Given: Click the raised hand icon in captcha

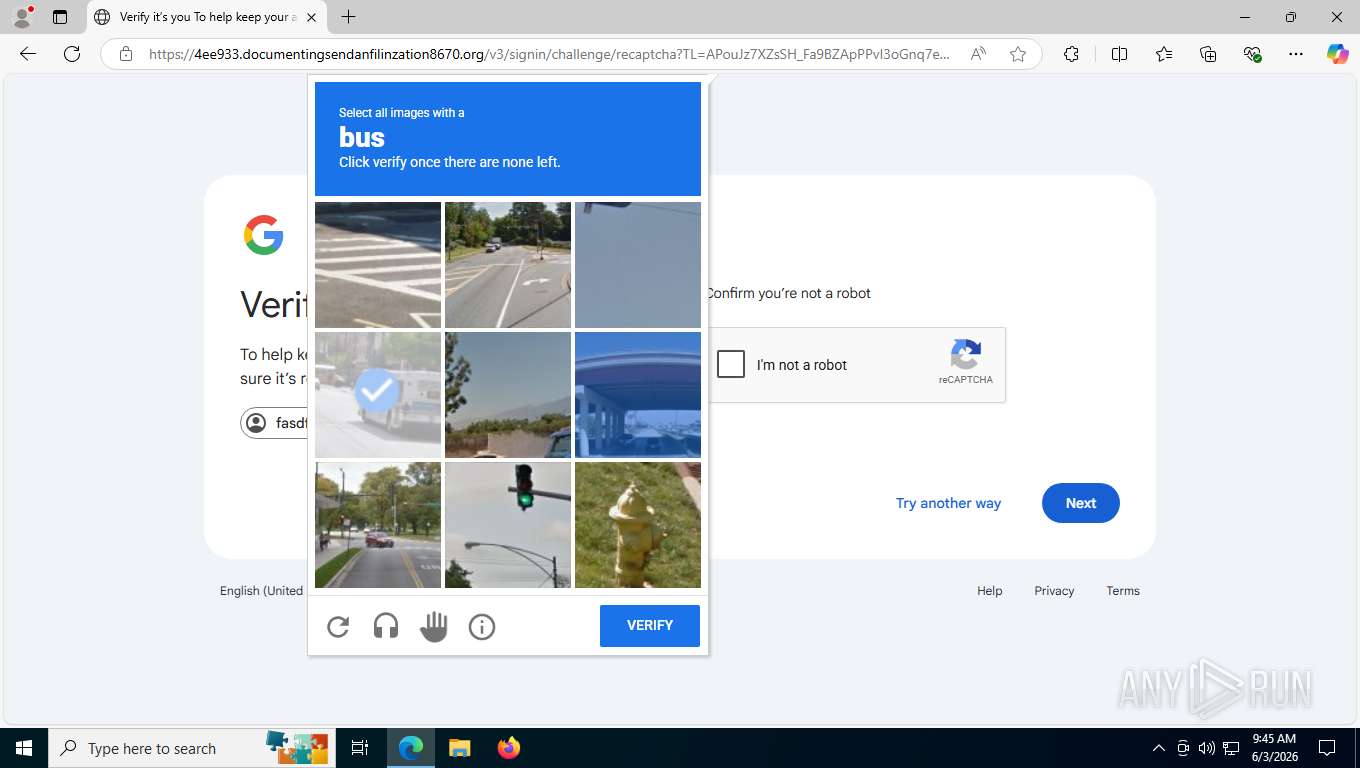Looking at the screenshot, I should point(434,627).
